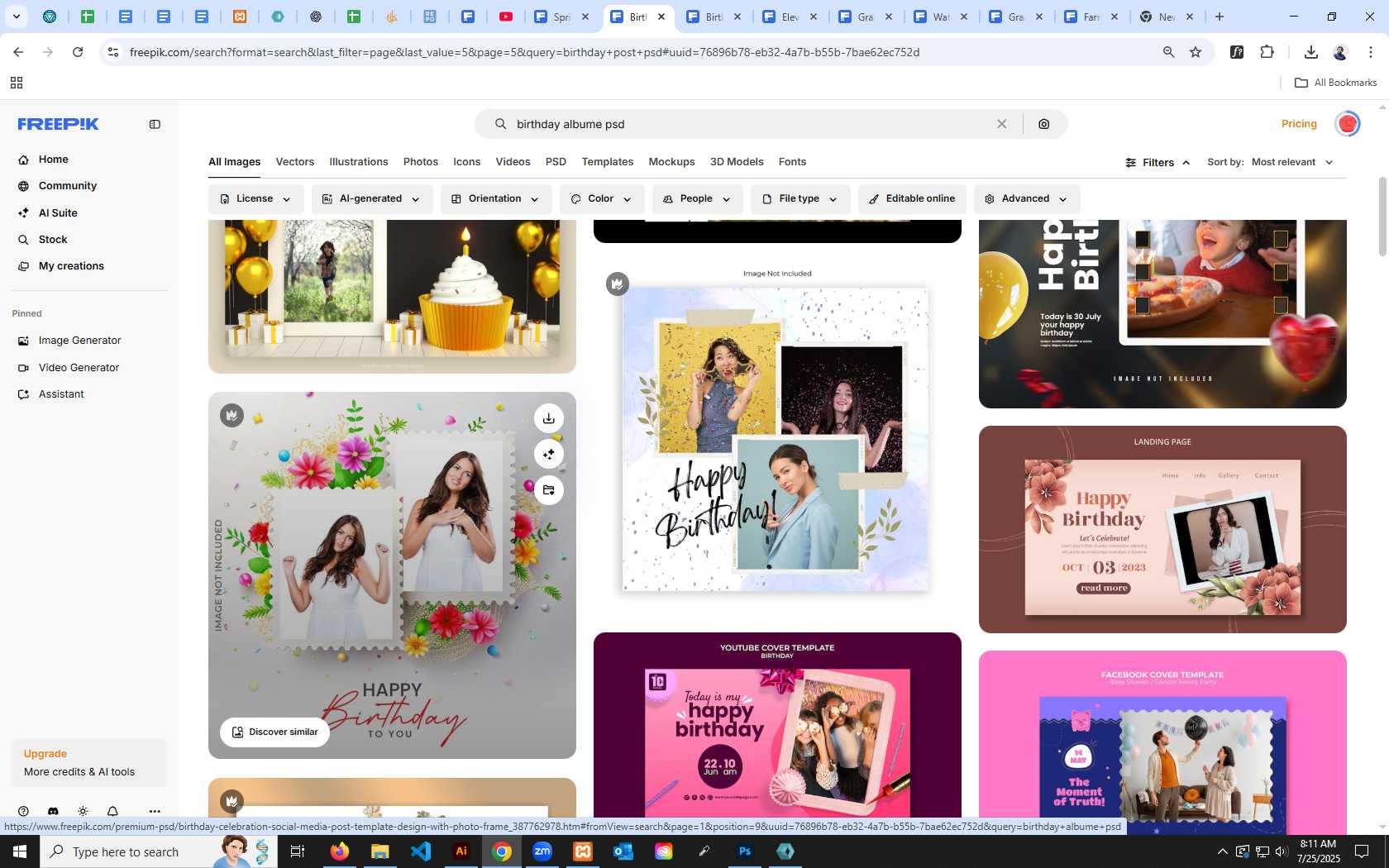
Task: Select the Templates tab
Action: pyautogui.click(x=607, y=162)
